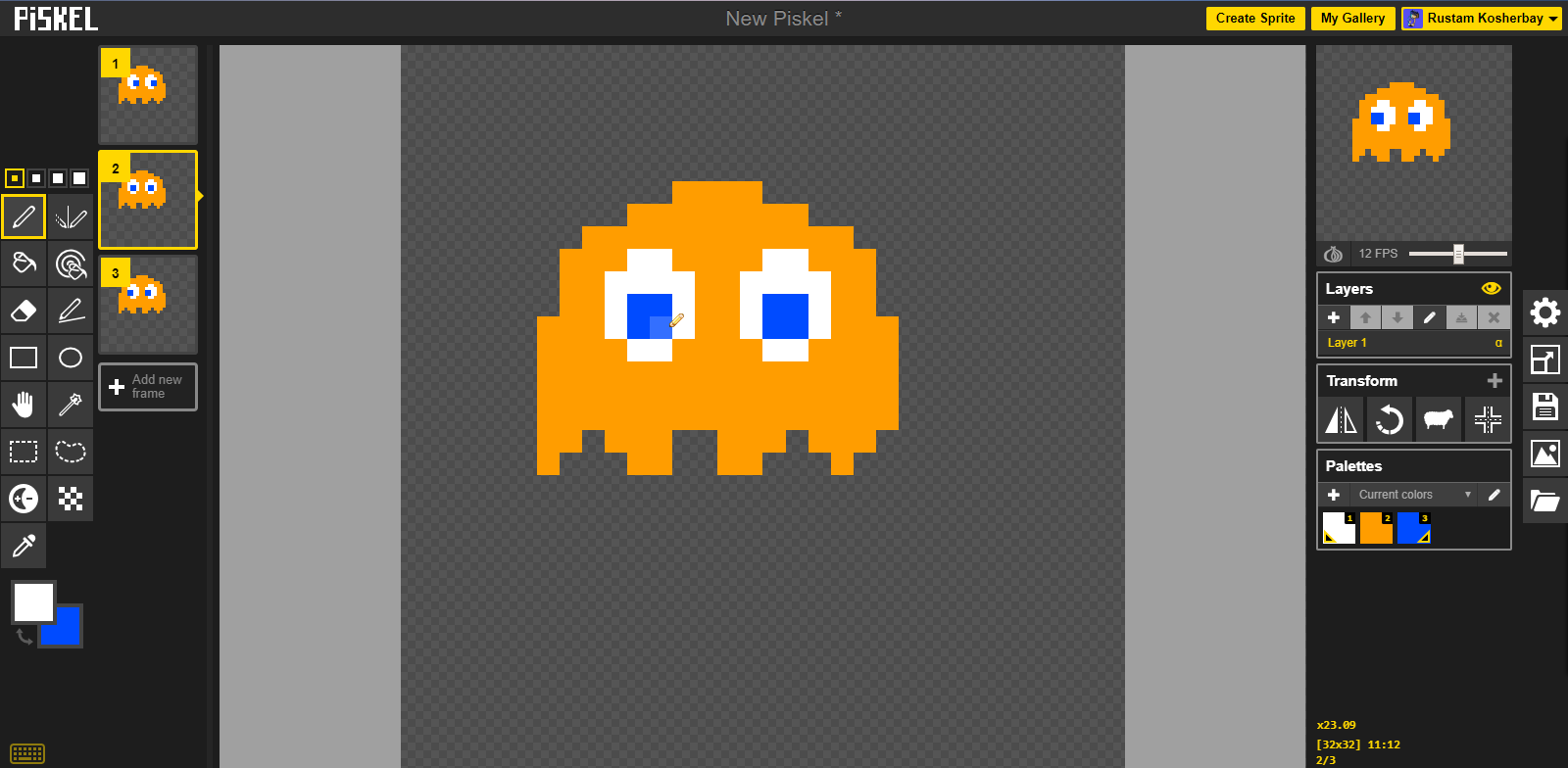Move layer down

pyautogui.click(x=1397, y=317)
